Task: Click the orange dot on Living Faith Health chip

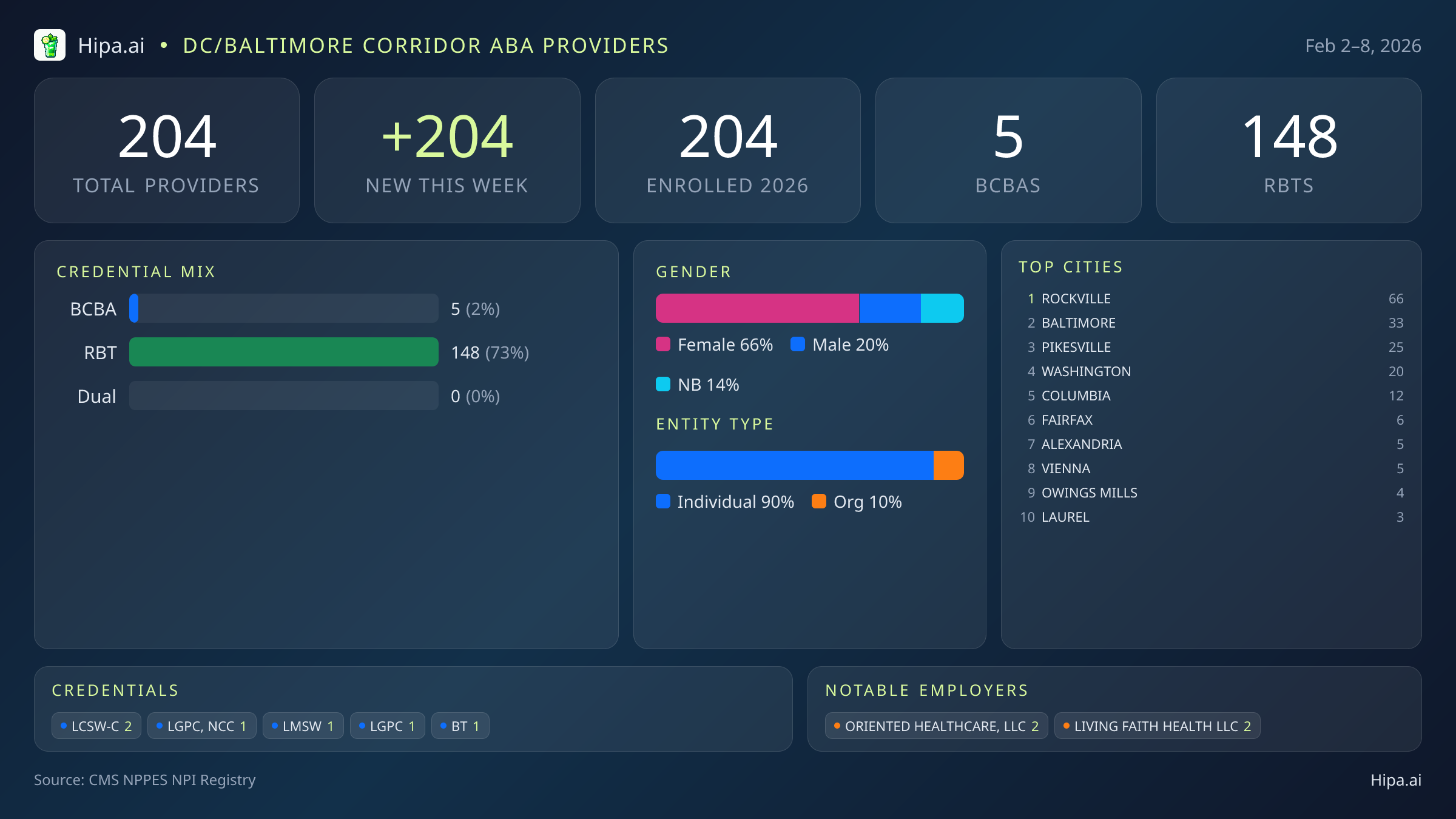Action: click(1067, 725)
